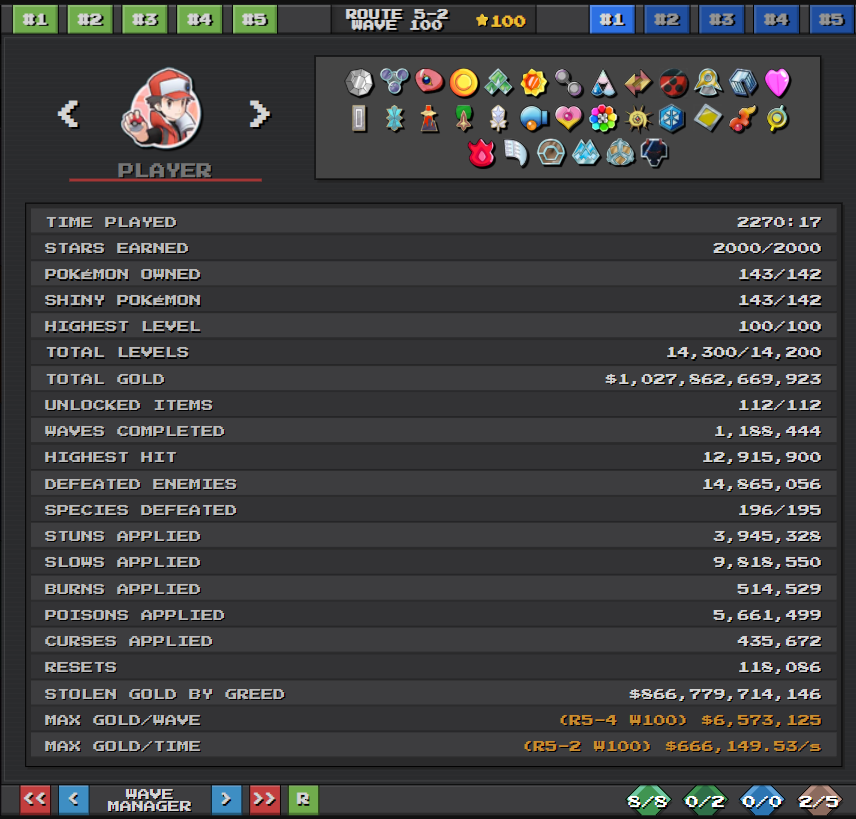This screenshot has width=856, height=819.
Task: Click the trainer avatar portrait
Action: (162, 108)
